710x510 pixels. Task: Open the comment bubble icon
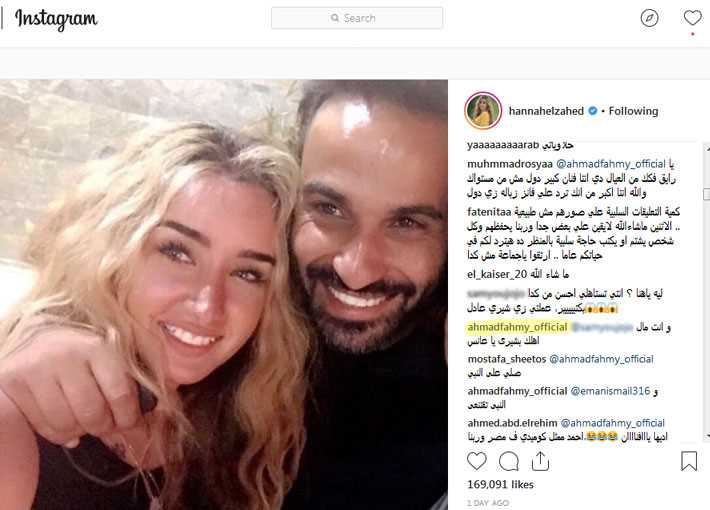(509, 462)
